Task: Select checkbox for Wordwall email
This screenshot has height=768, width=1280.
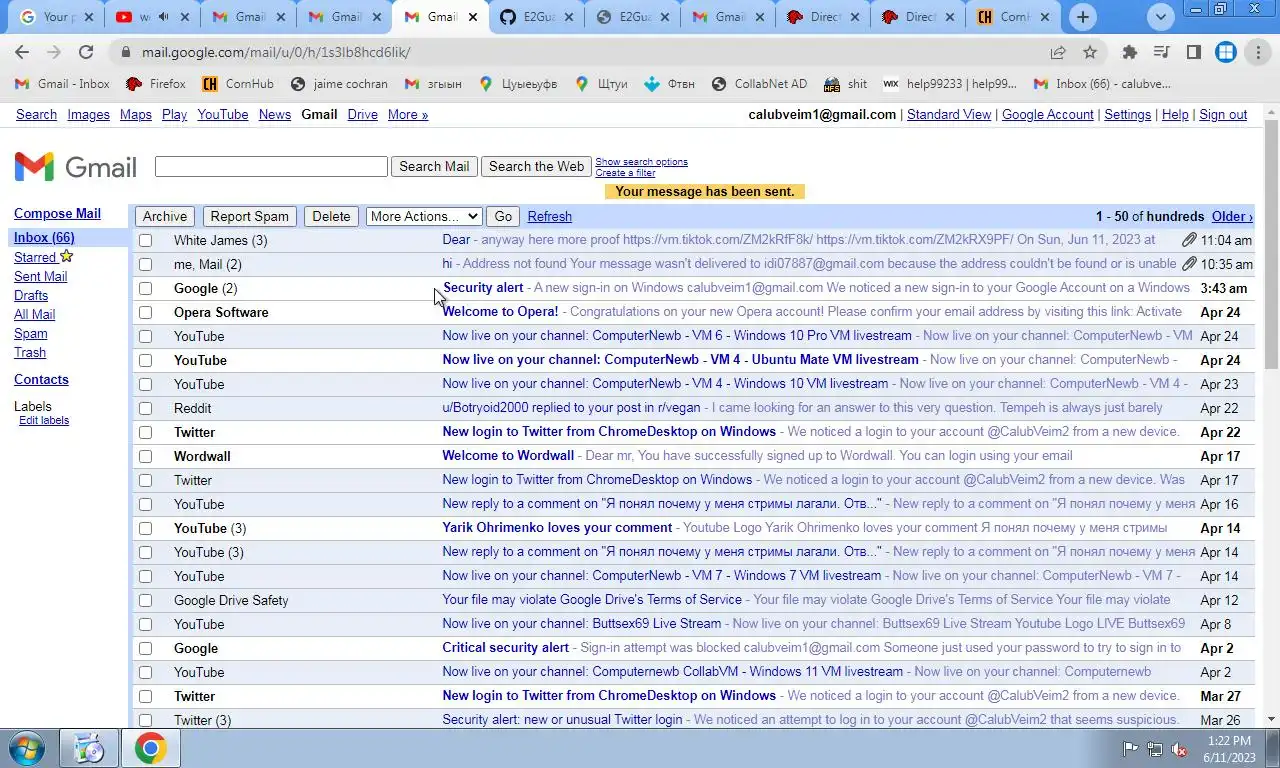Action: click(146, 456)
